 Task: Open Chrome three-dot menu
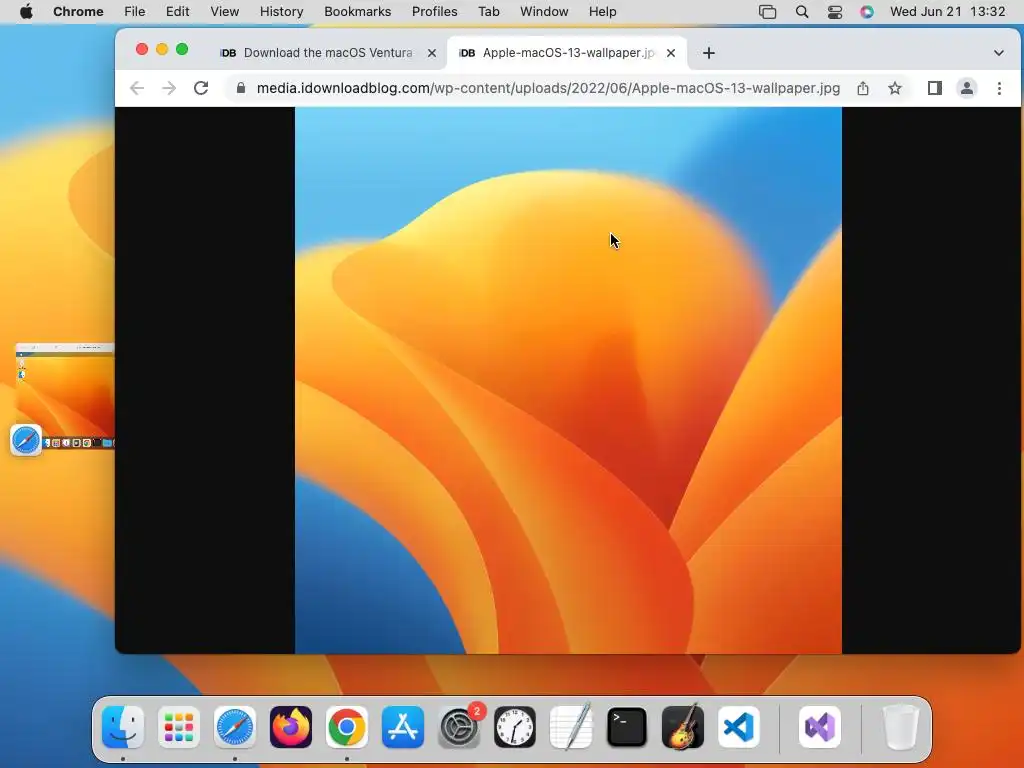(x=999, y=88)
